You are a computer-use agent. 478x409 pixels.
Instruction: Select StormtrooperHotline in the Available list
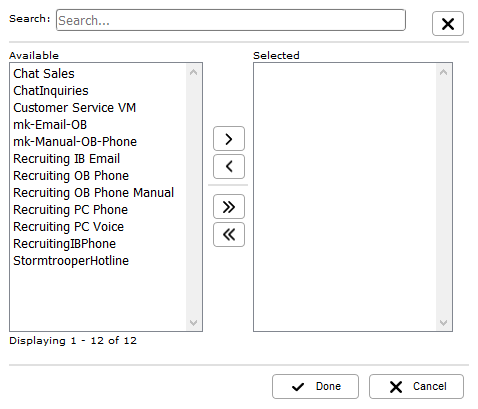(98, 260)
